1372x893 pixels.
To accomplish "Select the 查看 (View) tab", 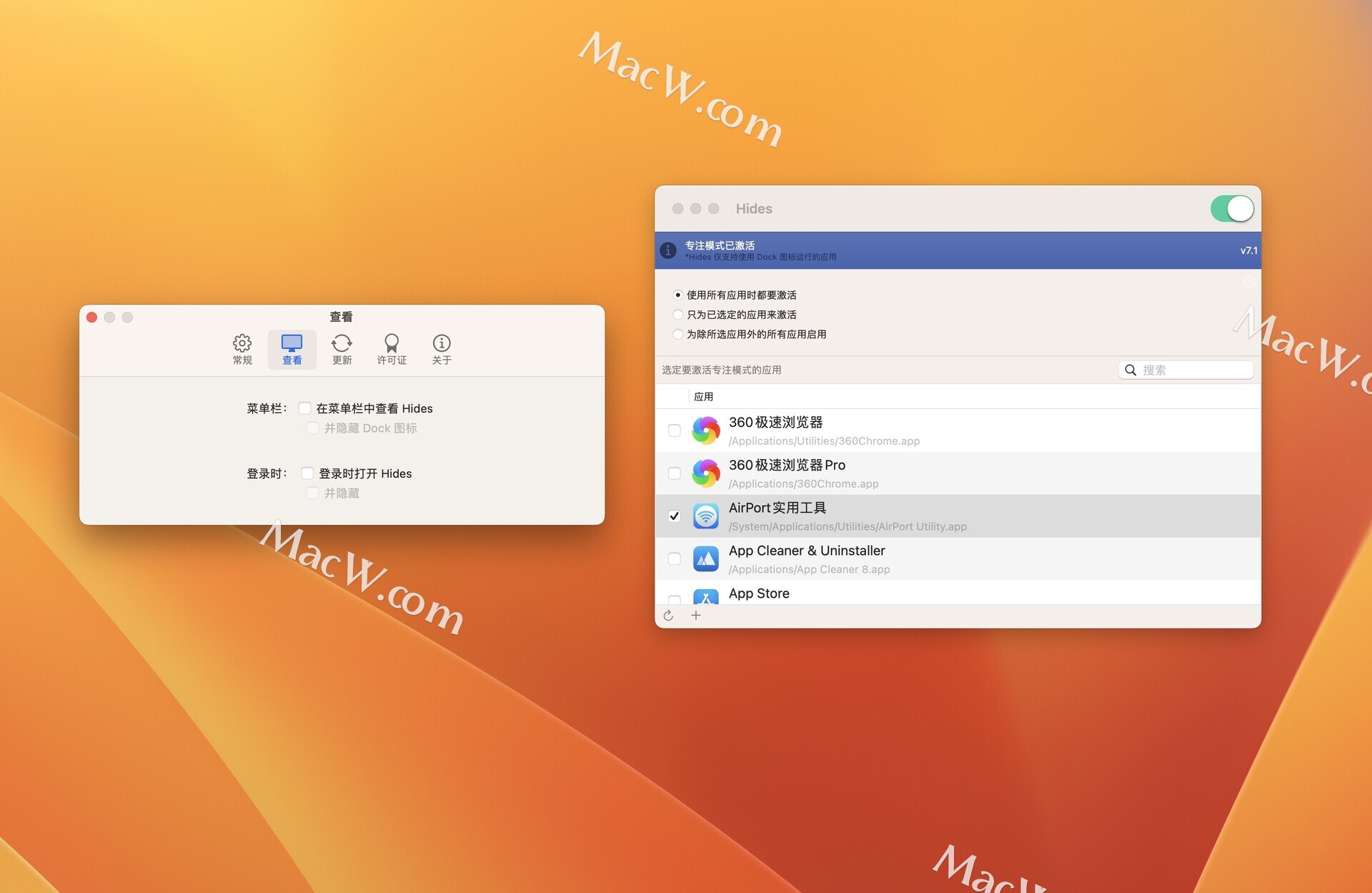I will pyautogui.click(x=292, y=349).
